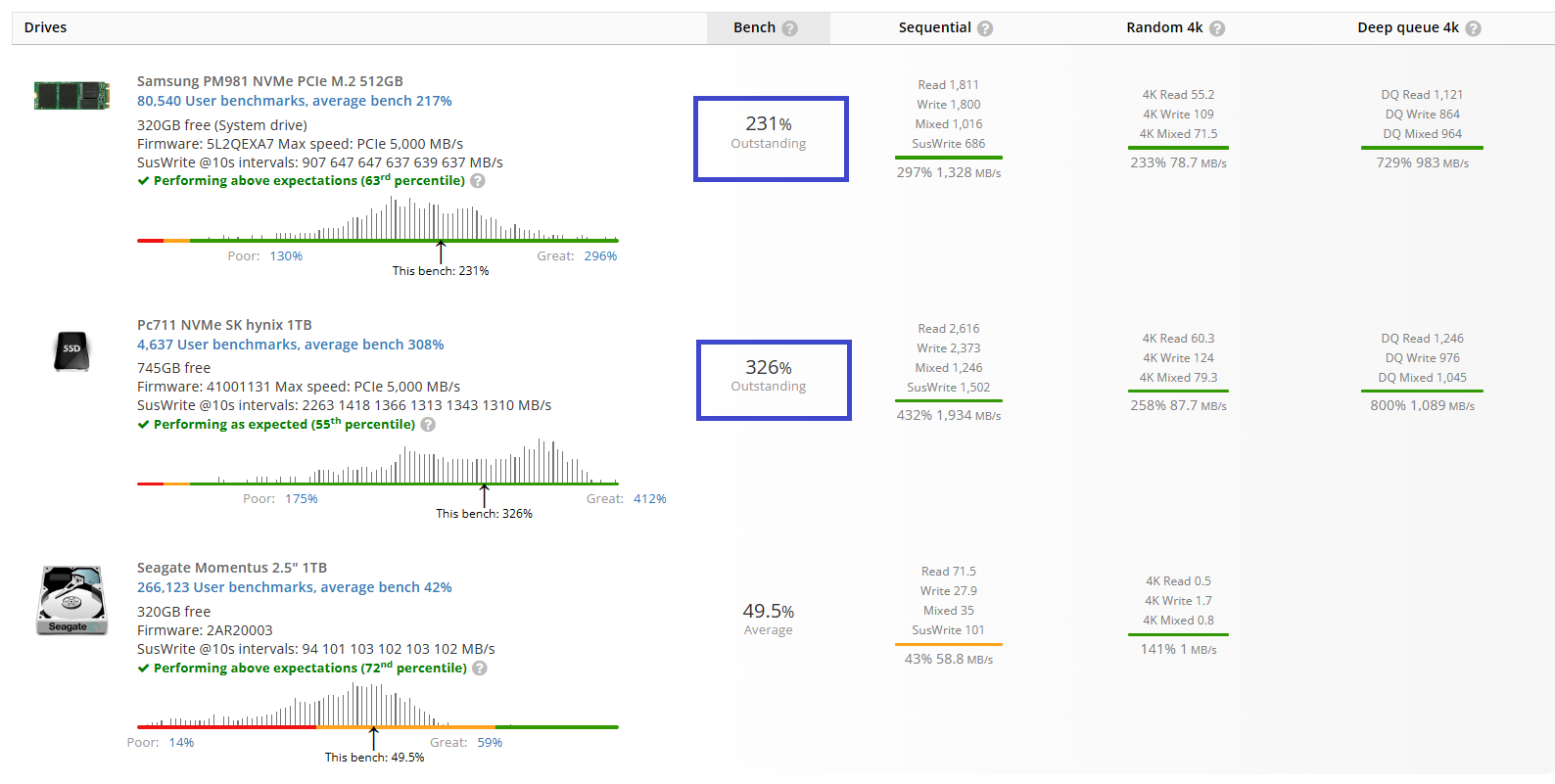Image resolution: width=1555 pixels, height=784 pixels.
Task: Click the Seagate benchmark distribution marker arrow
Action: pyautogui.click(x=373, y=737)
